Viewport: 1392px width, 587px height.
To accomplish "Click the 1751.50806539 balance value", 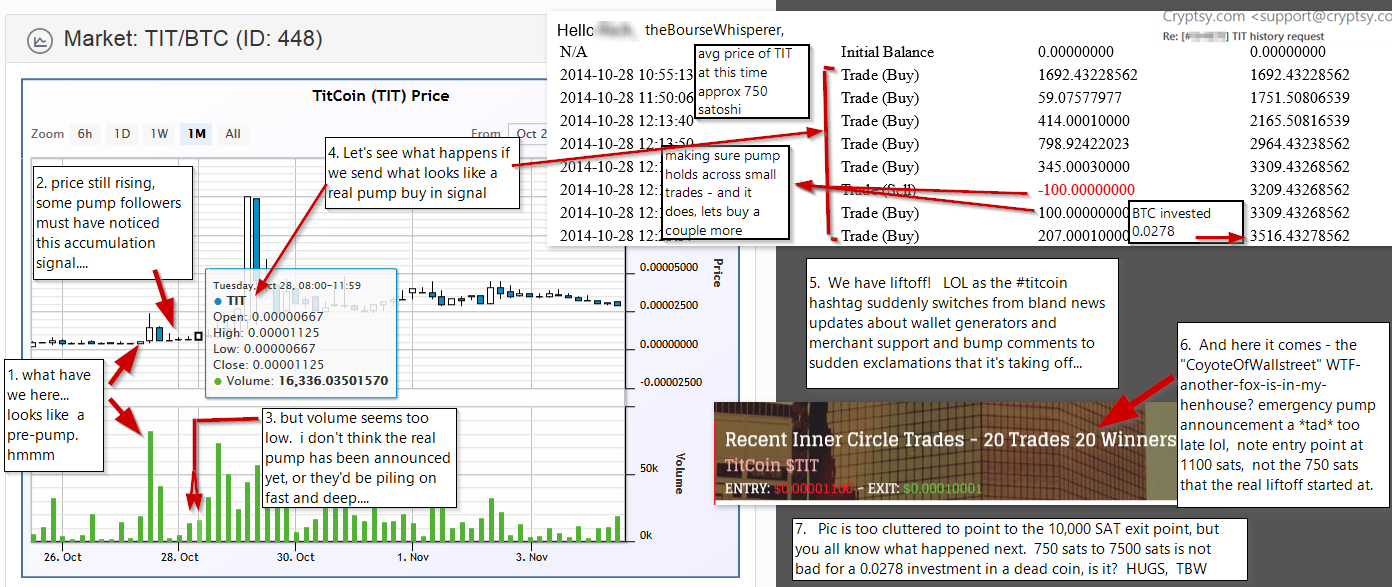I will pyautogui.click(x=1300, y=98).
